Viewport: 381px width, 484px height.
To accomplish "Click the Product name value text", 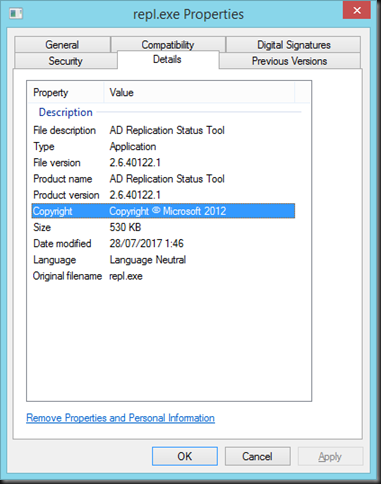I will coord(167,179).
